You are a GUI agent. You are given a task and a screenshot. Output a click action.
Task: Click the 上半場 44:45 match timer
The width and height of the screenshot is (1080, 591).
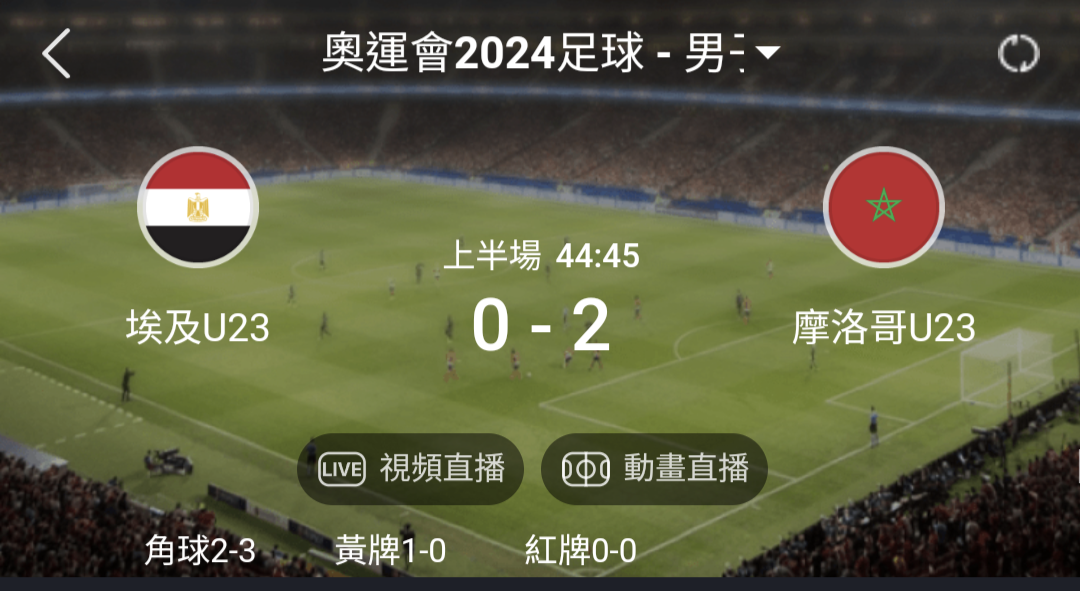coord(541,256)
